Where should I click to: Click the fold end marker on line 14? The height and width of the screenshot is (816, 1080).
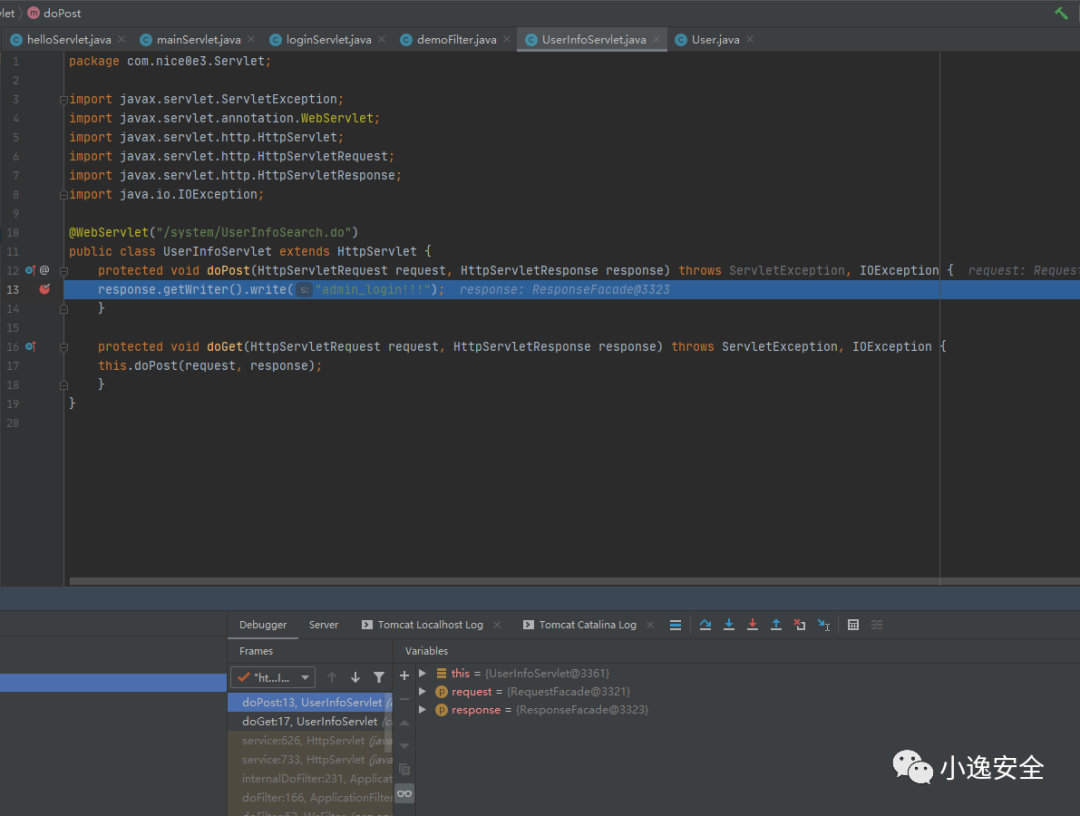point(63,309)
